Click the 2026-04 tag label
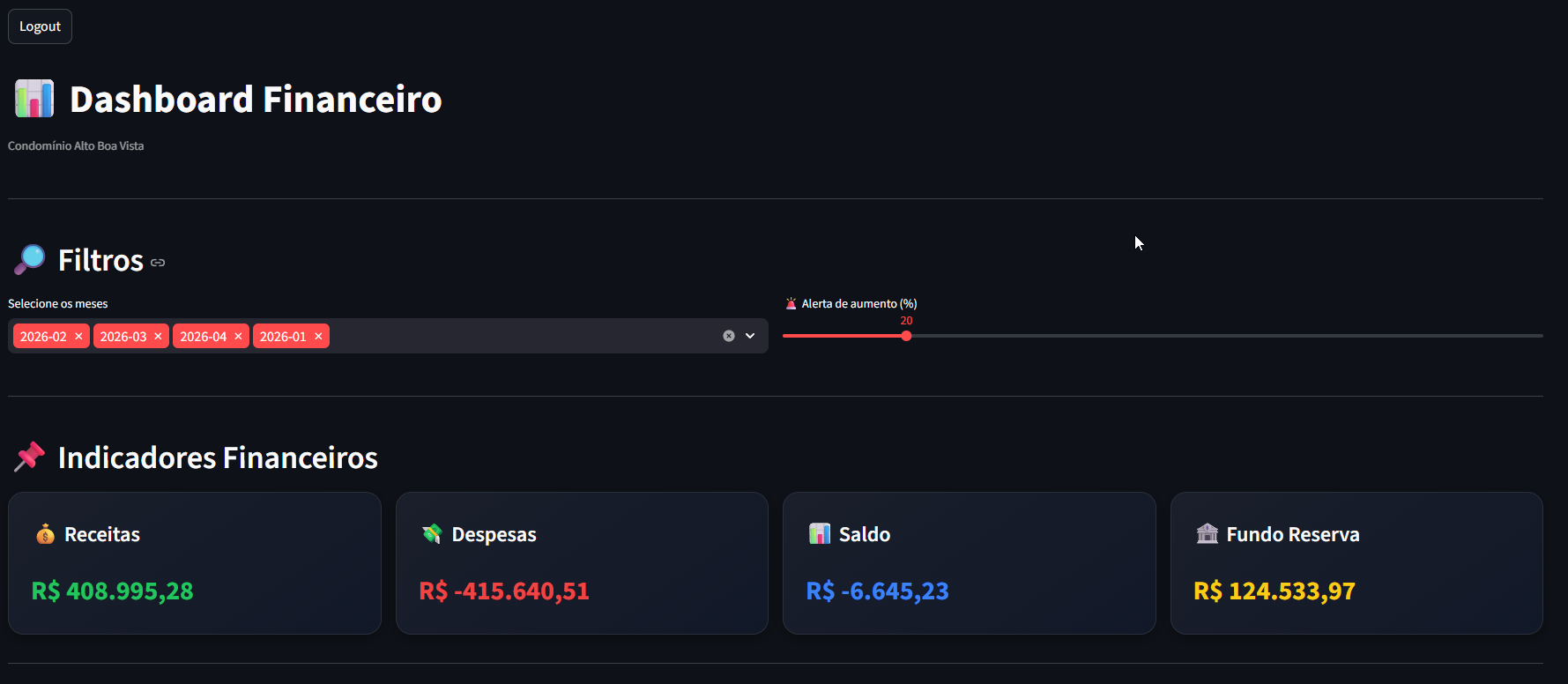 coord(204,337)
